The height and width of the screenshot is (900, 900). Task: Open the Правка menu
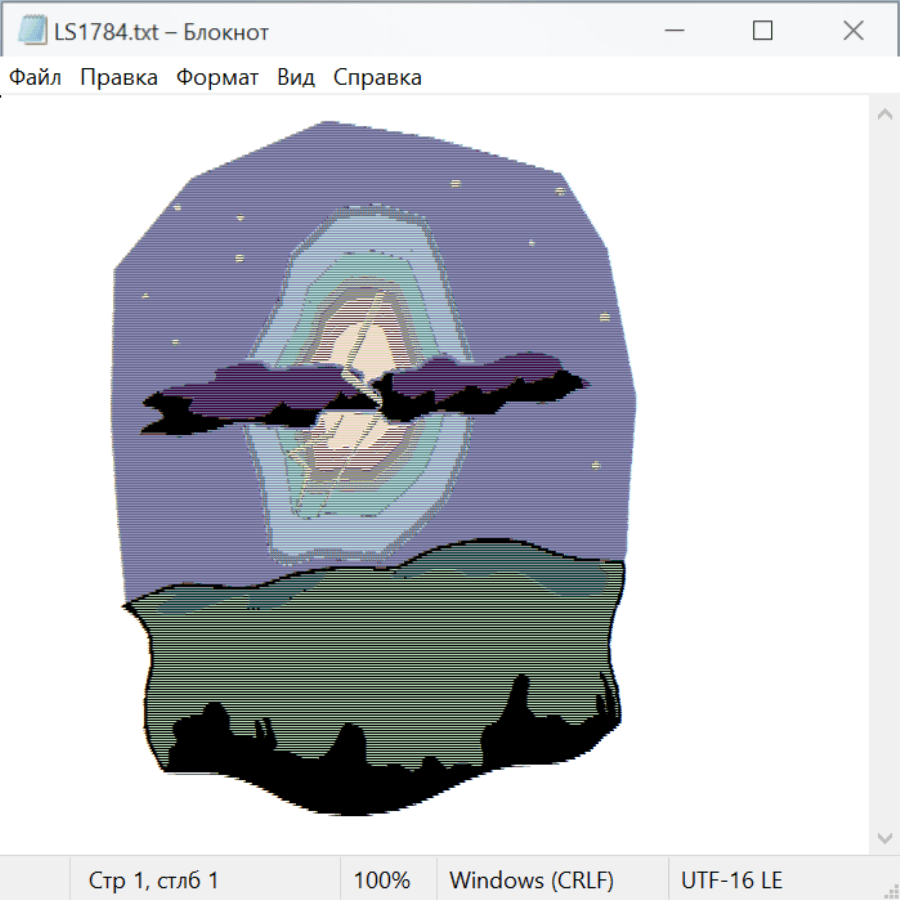coord(119,78)
